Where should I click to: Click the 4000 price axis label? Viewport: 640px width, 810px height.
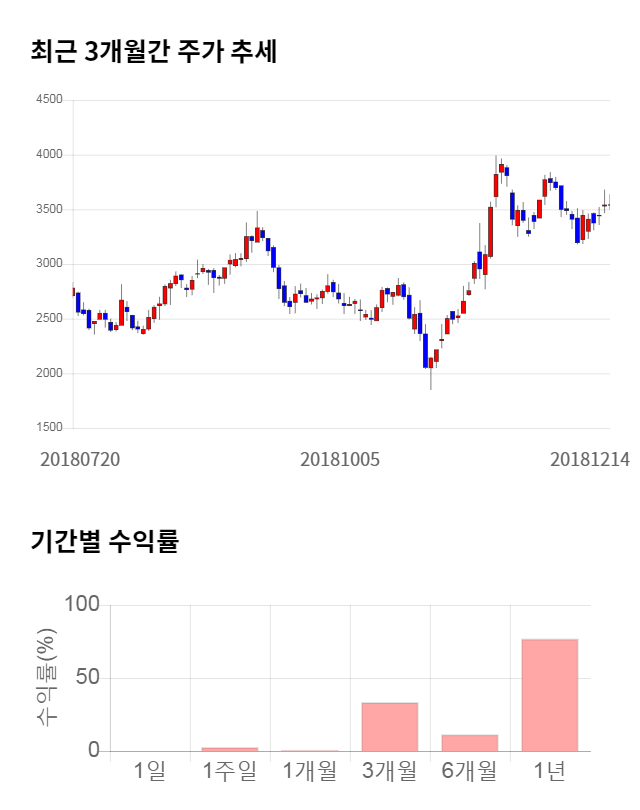pyautogui.click(x=49, y=155)
